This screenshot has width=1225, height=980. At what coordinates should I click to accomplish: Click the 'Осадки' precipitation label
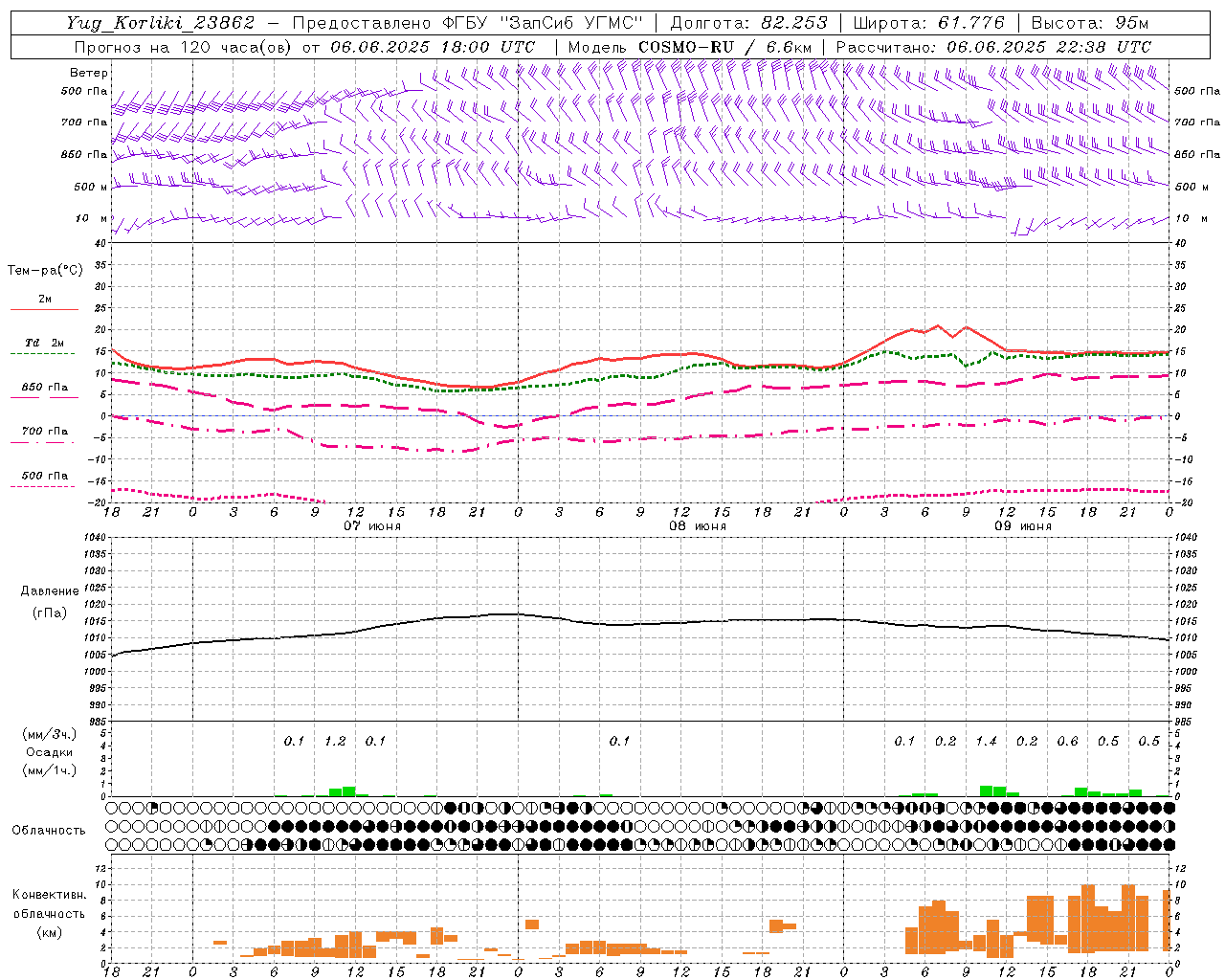click(x=50, y=752)
